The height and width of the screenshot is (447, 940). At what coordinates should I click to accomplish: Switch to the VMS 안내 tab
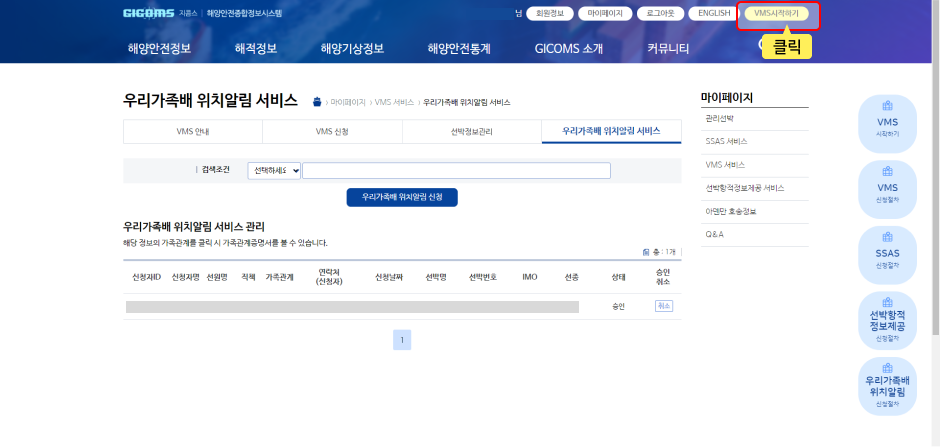tap(192, 132)
